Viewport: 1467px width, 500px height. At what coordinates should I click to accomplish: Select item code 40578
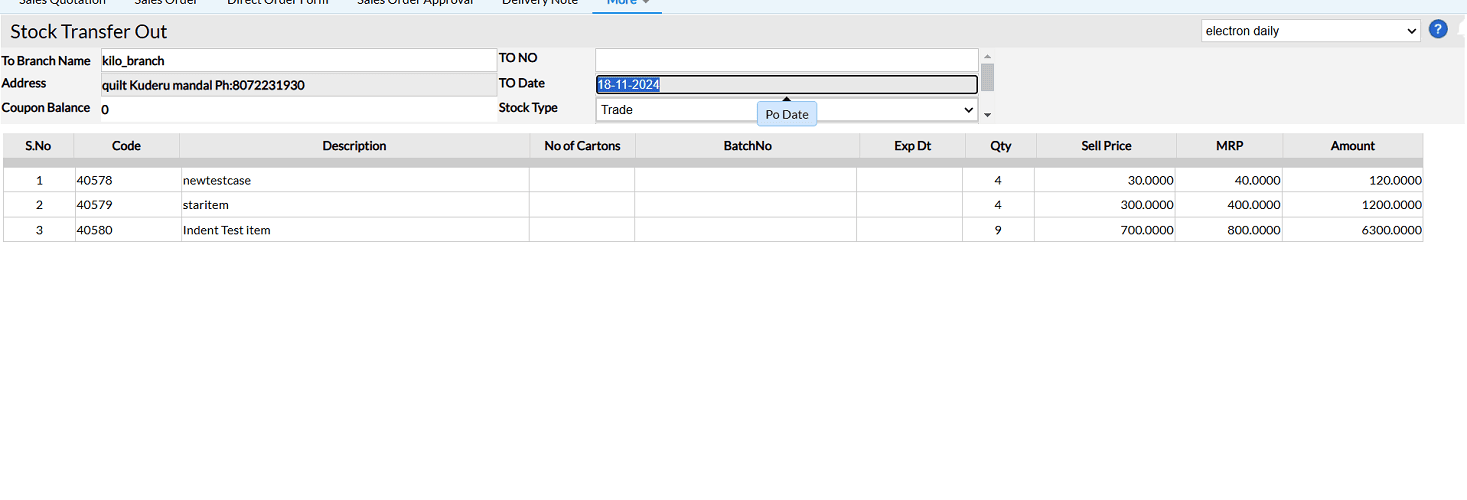(127, 181)
